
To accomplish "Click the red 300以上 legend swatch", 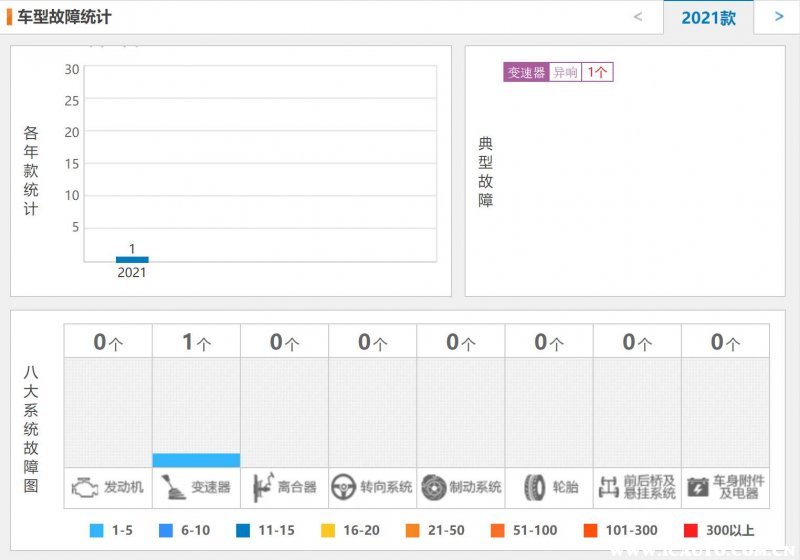I will point(691,530).
